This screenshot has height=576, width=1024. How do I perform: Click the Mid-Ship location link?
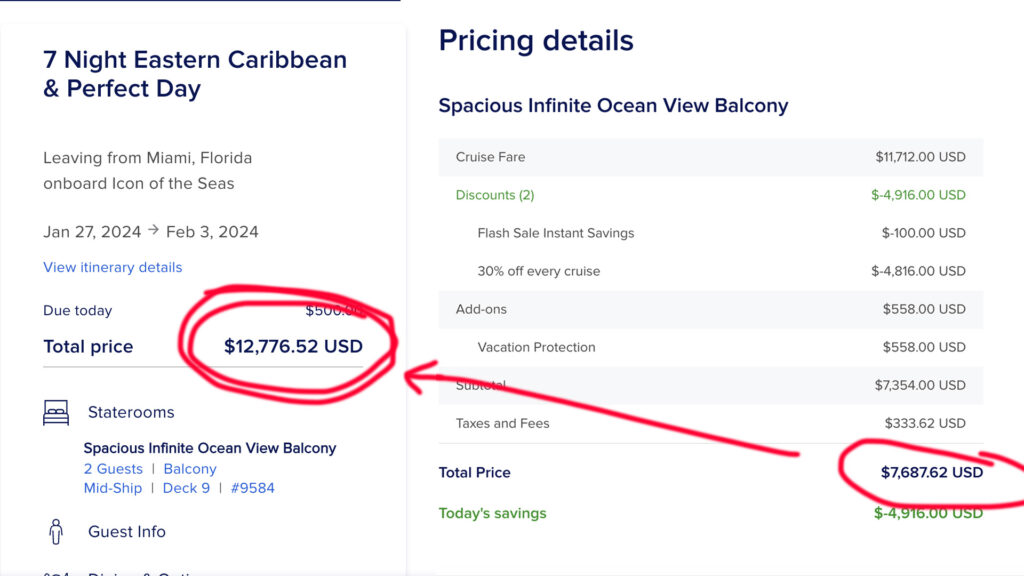tap(112, 488)
